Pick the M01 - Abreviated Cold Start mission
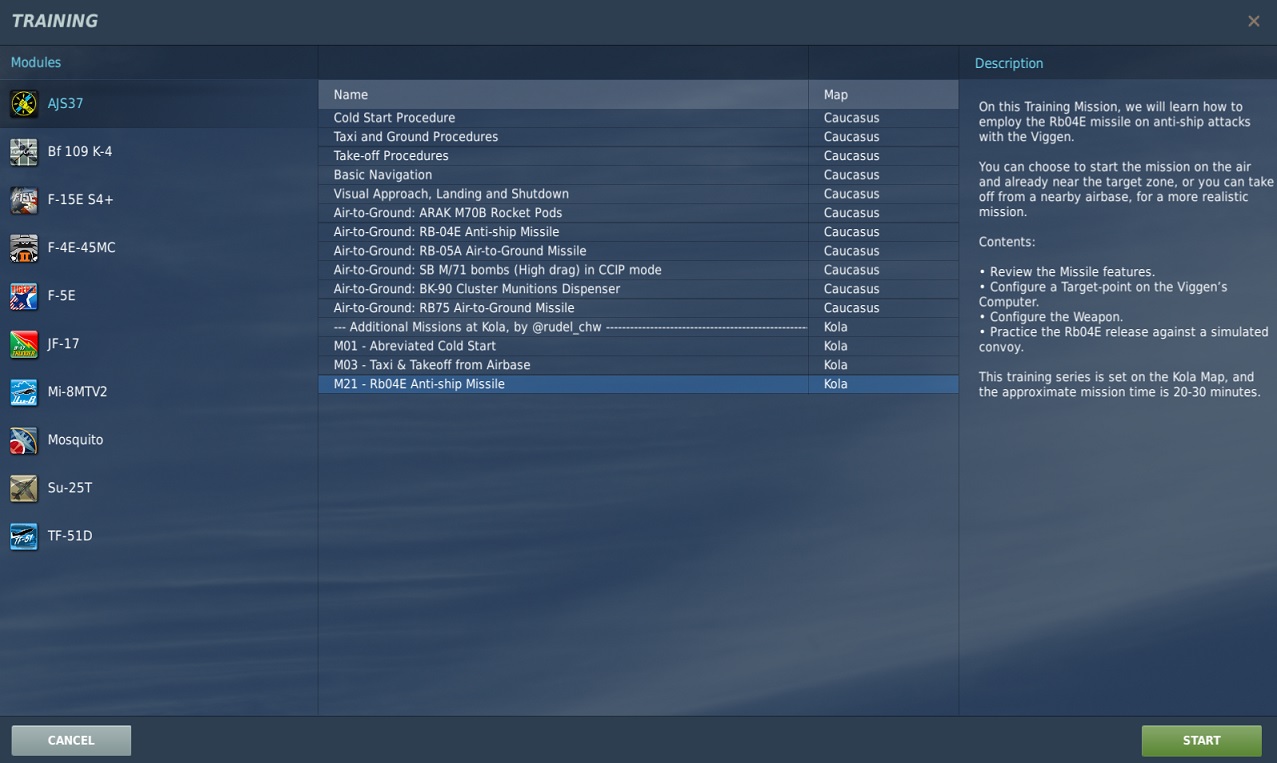1277x763 pixels. tap(414, 346)
